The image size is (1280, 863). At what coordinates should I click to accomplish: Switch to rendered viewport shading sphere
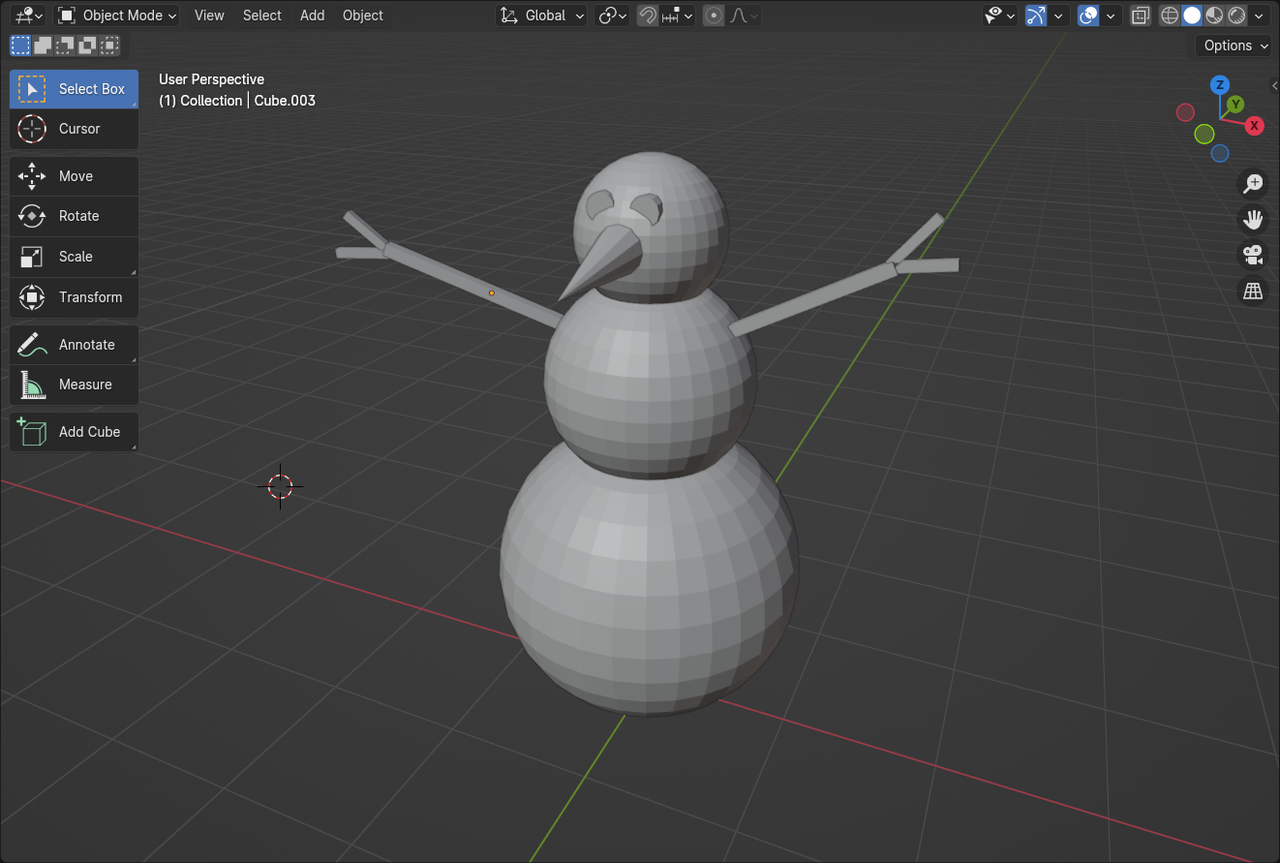[x=1236, y=15]
